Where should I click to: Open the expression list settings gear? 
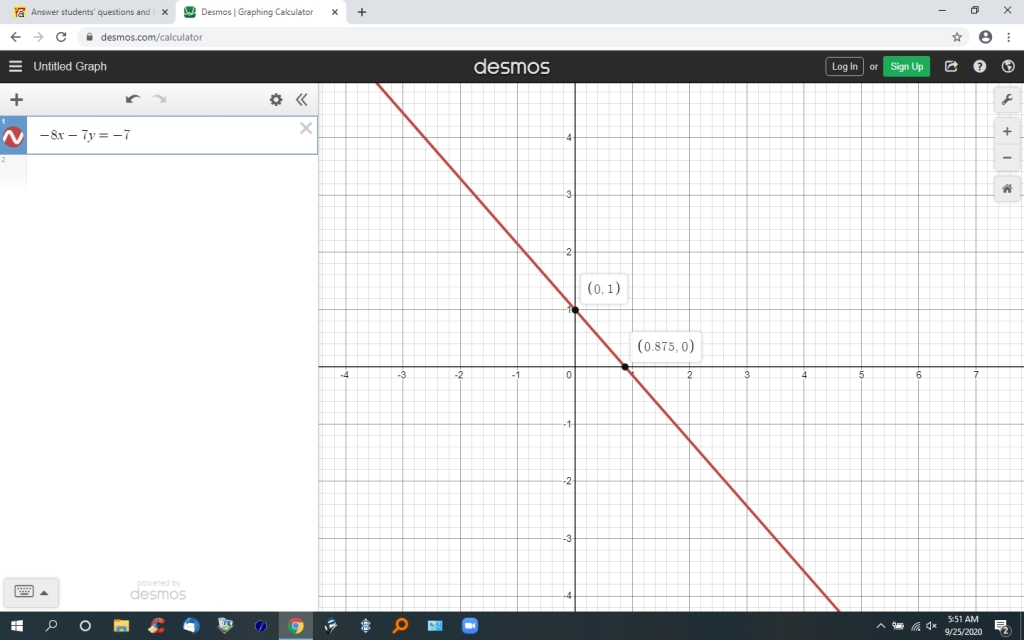point(276,99)
